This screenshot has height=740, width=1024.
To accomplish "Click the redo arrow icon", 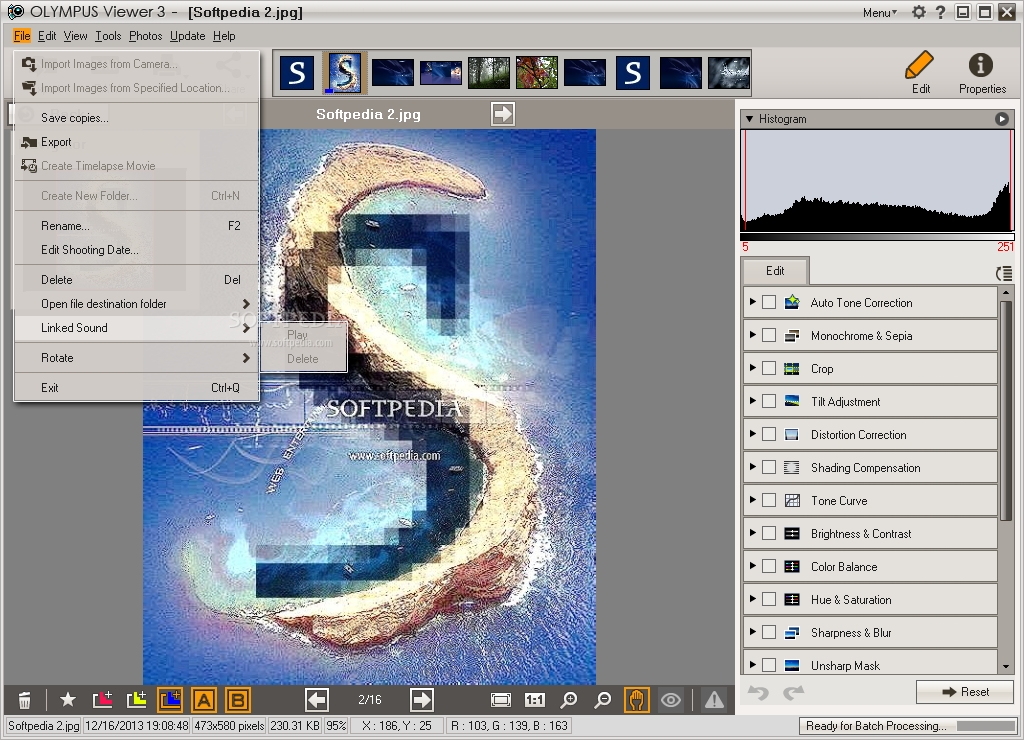I will pyautogui.click(x=793, y=692).
